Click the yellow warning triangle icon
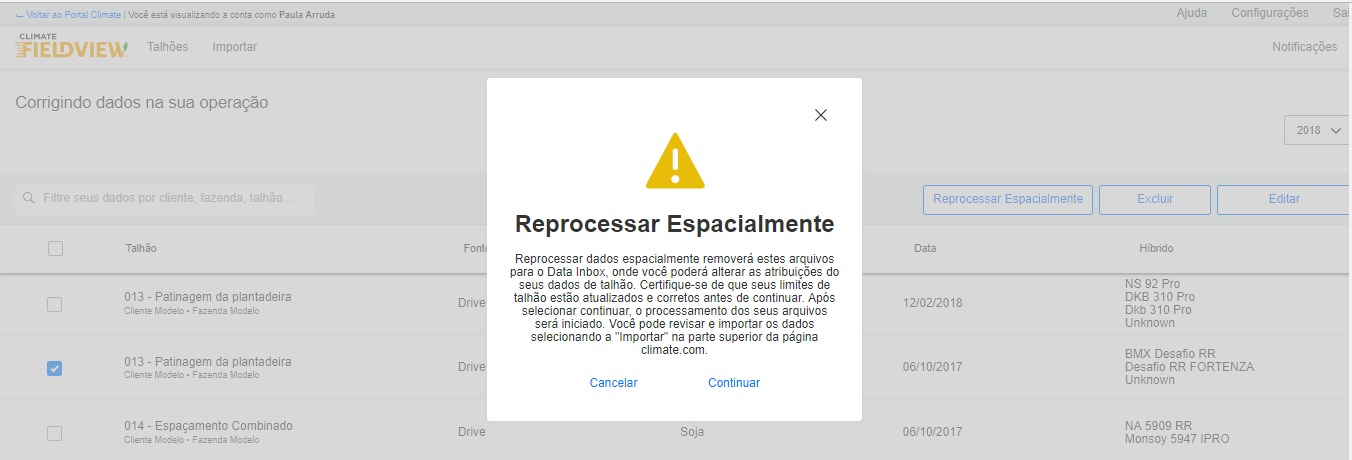Viewport: 1352px width, 460px height. (675, 162)
